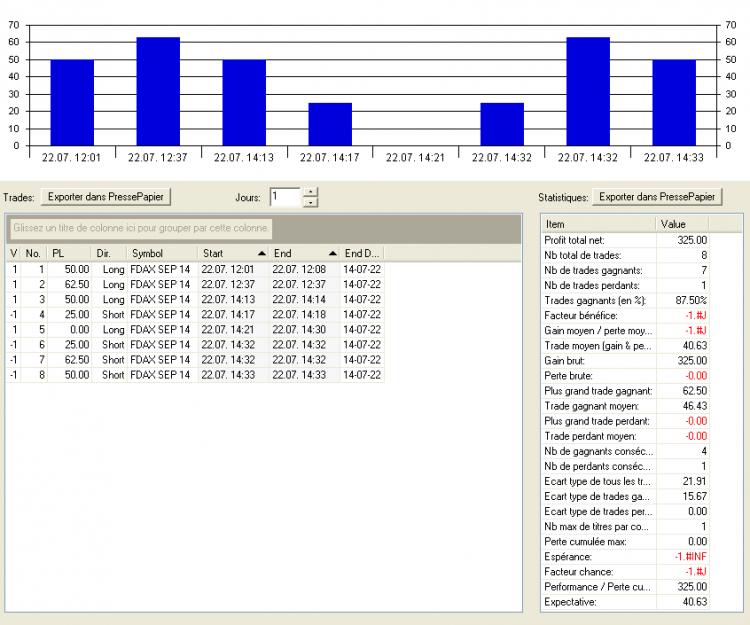Click the Start column sort arrow
Viewport: 750px width, 625px height.
point(262,253)
